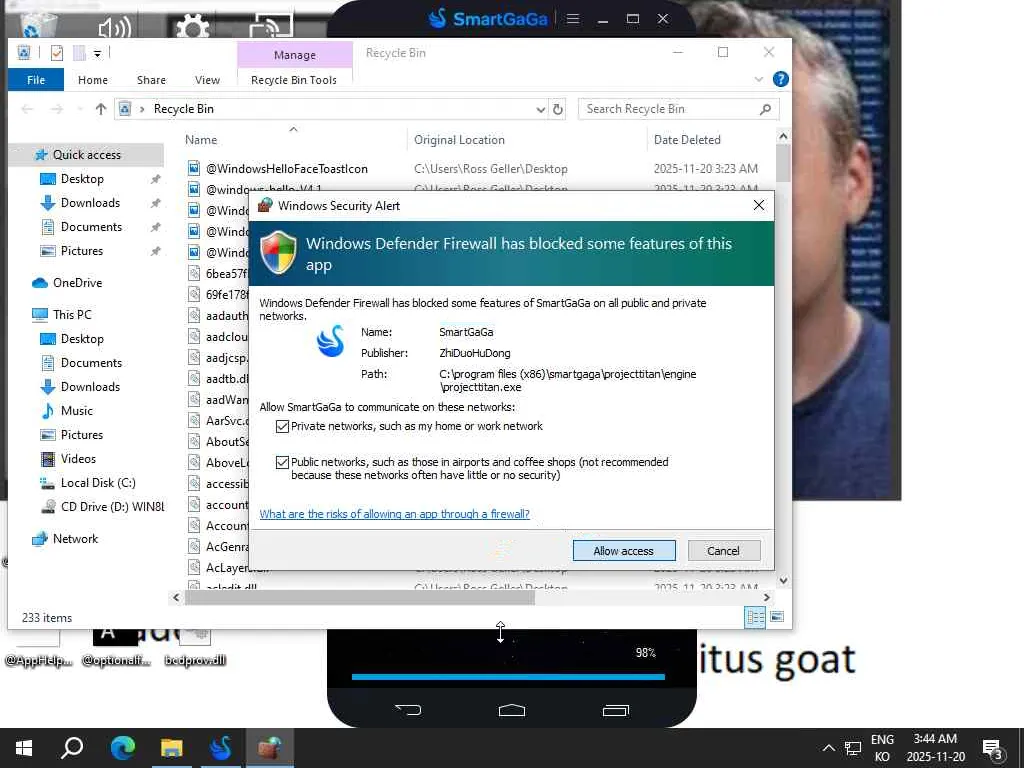Open Music folder under This PC

coord(76,411)
